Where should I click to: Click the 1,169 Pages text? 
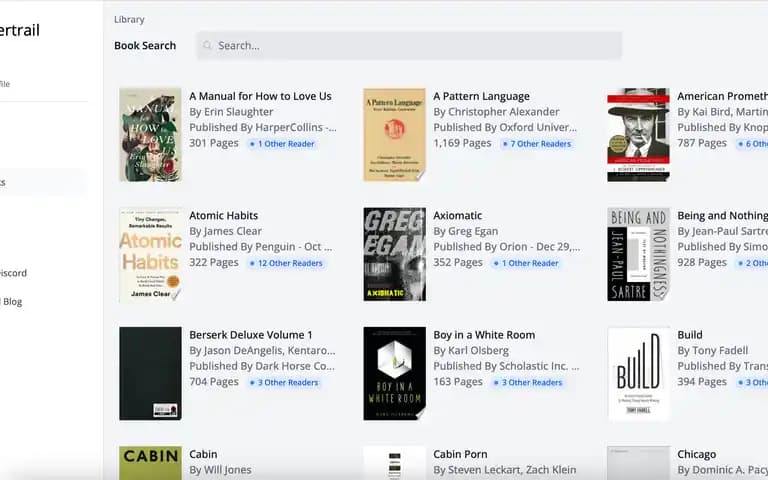click(x=462, y=144)
